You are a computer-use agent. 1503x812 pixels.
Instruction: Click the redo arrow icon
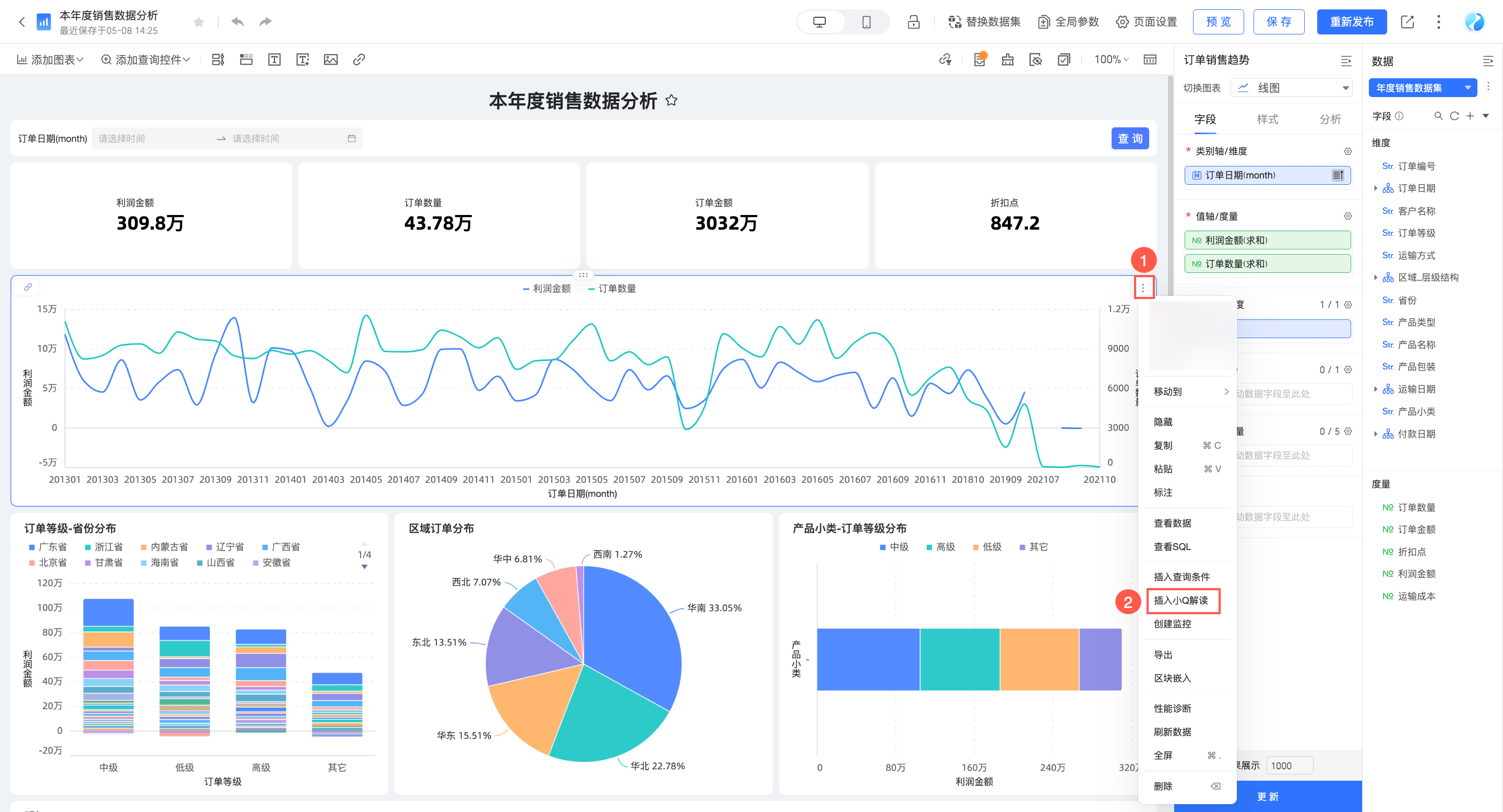pos(266,21)
